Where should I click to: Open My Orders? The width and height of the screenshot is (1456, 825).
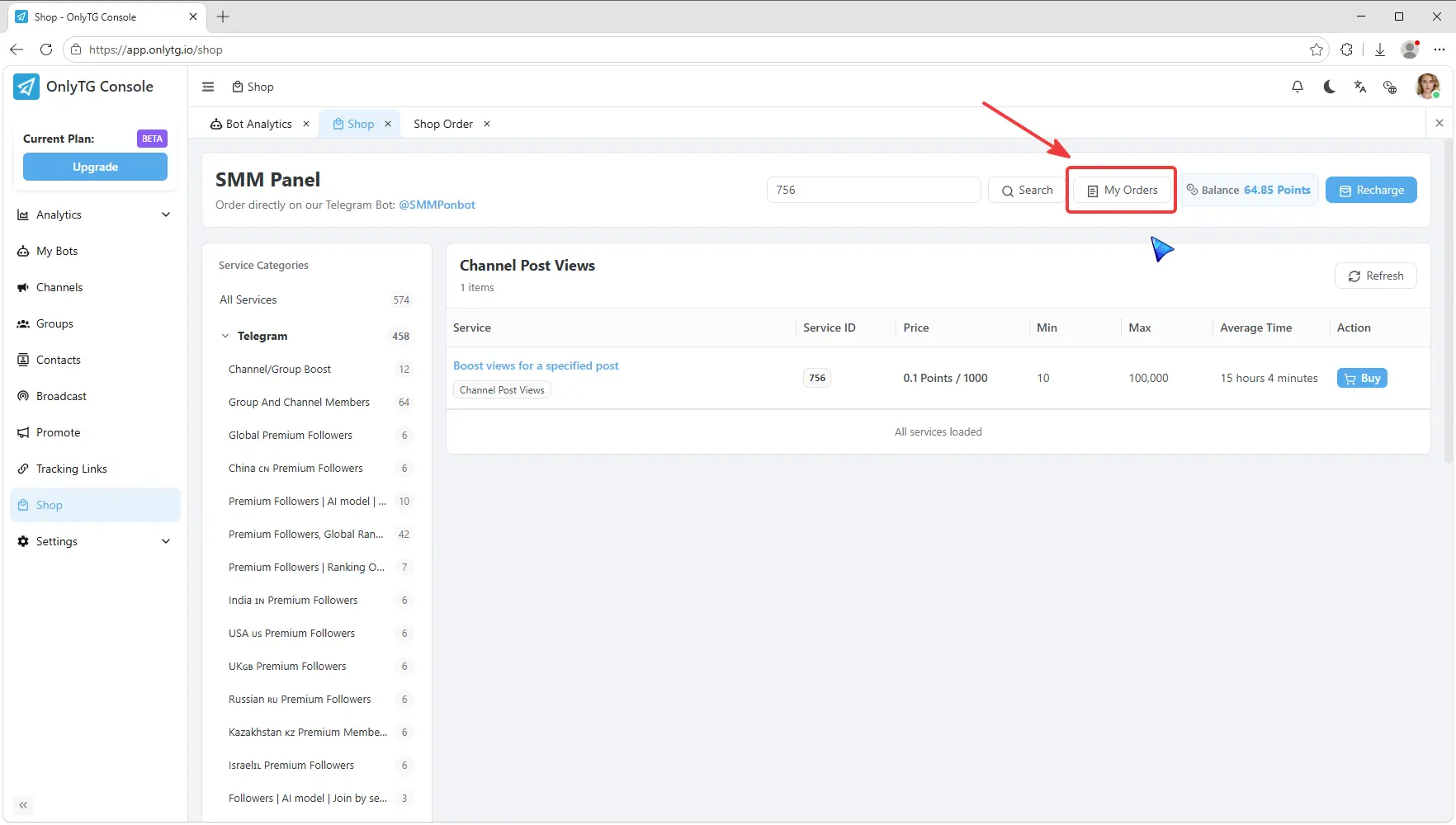point(1123,190)
